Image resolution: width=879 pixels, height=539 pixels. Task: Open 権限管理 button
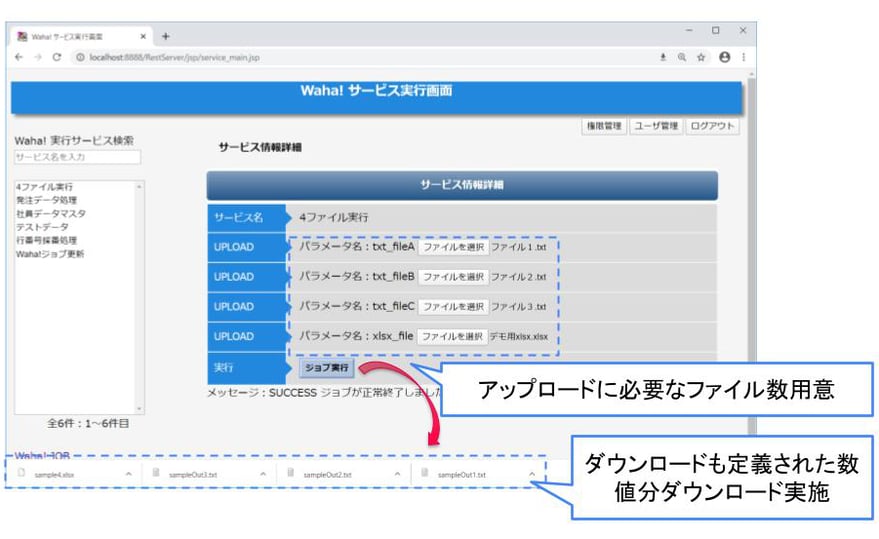(x=604, y=126)
